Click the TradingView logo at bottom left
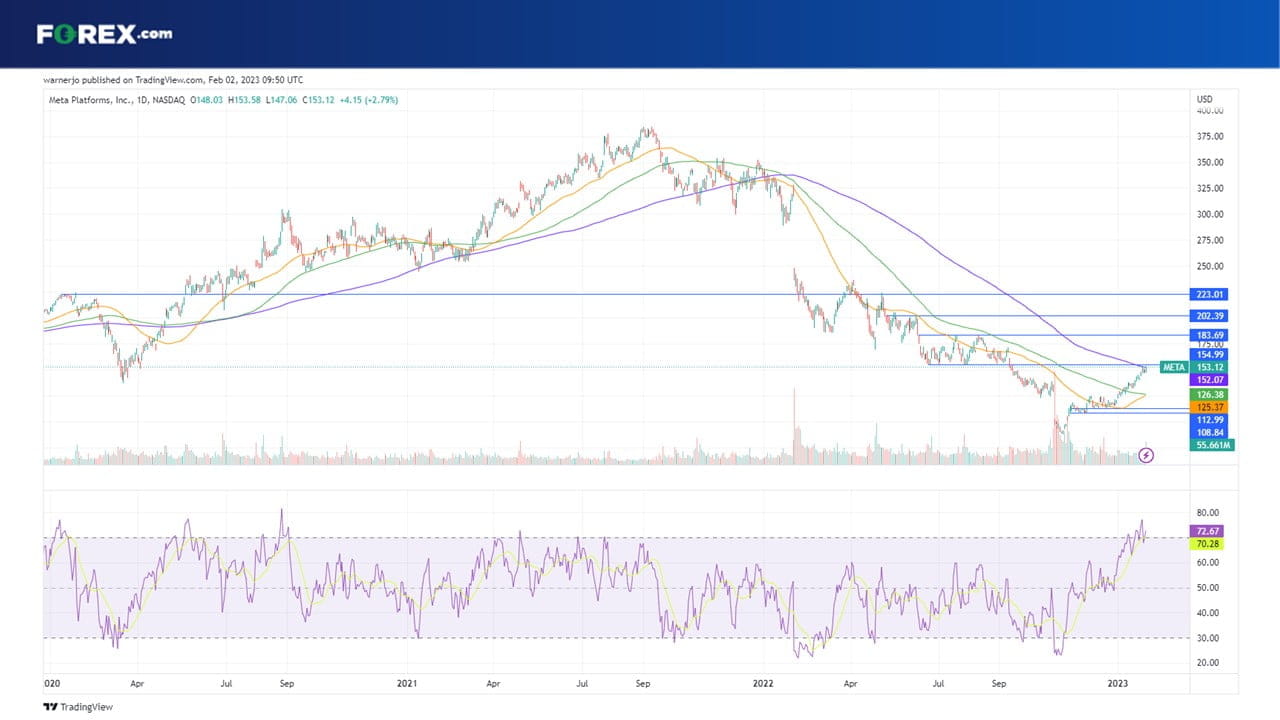 click(x=78, y=707)
